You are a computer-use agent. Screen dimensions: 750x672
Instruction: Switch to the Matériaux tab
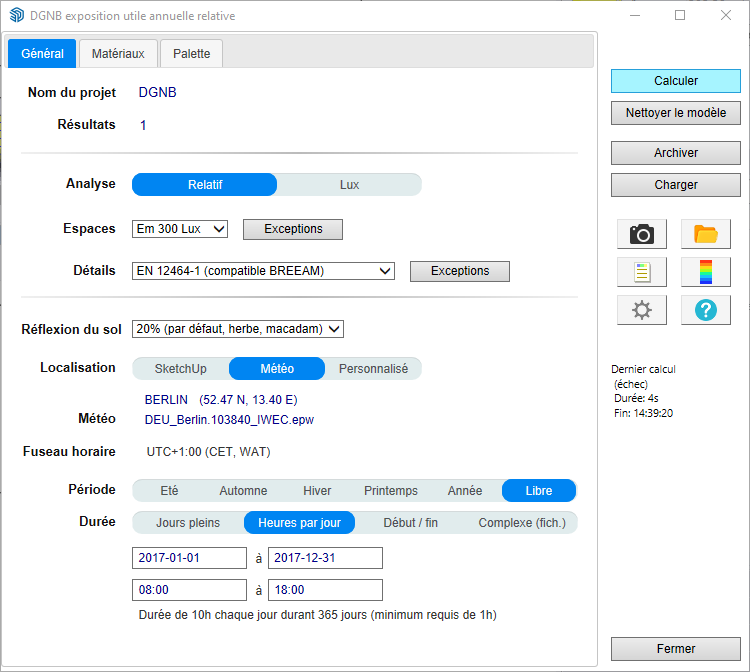pyautogui.click(x=118, y=54)
